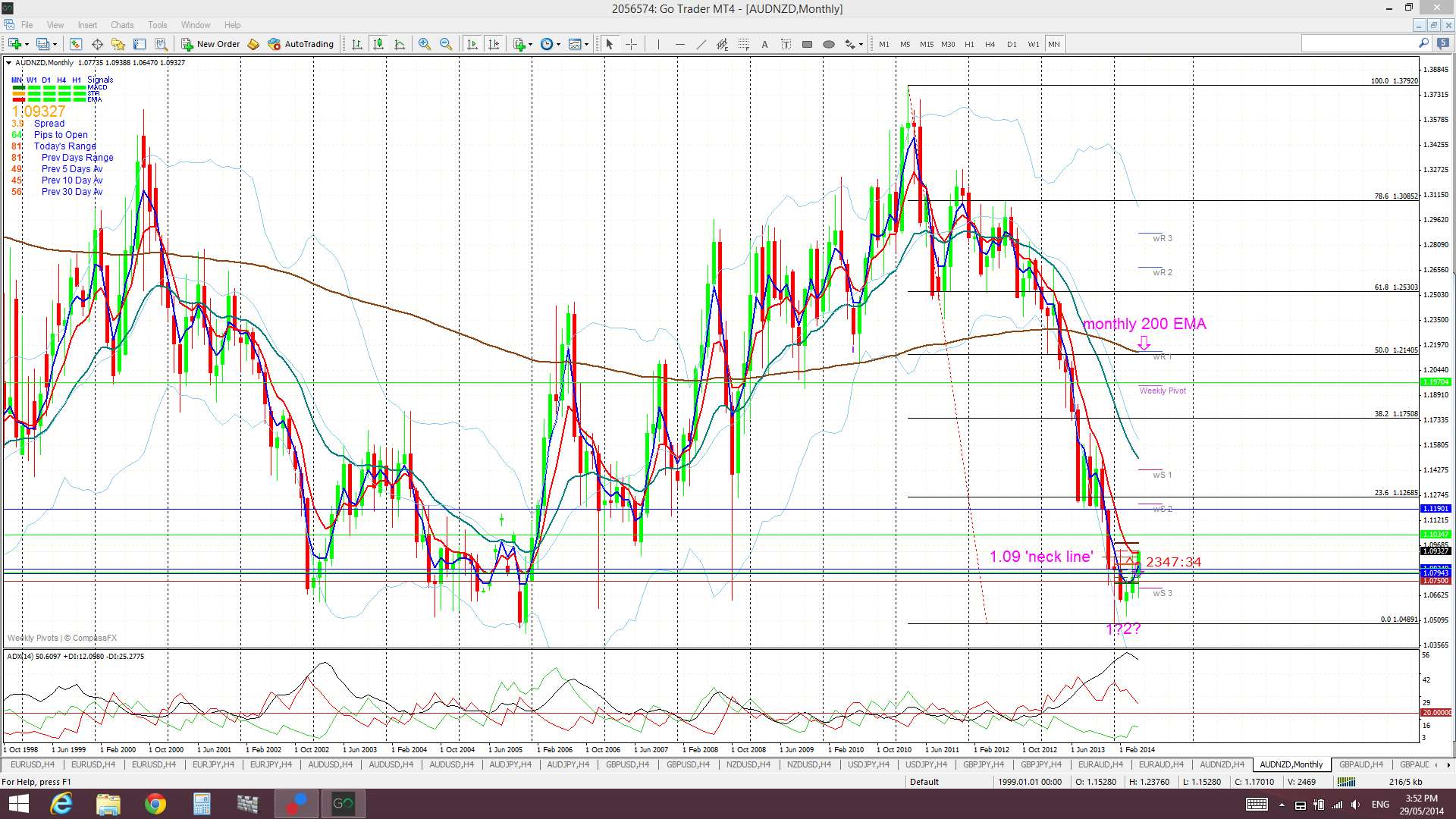The height and width of the screenshot is (819, 1456).
Task: Click the New Chart icon
Action: 14,44
